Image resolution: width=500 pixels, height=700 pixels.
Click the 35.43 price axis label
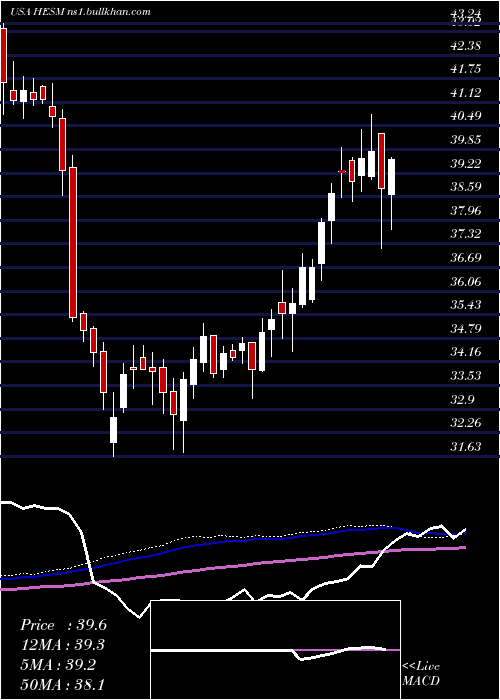click(465, 305)
